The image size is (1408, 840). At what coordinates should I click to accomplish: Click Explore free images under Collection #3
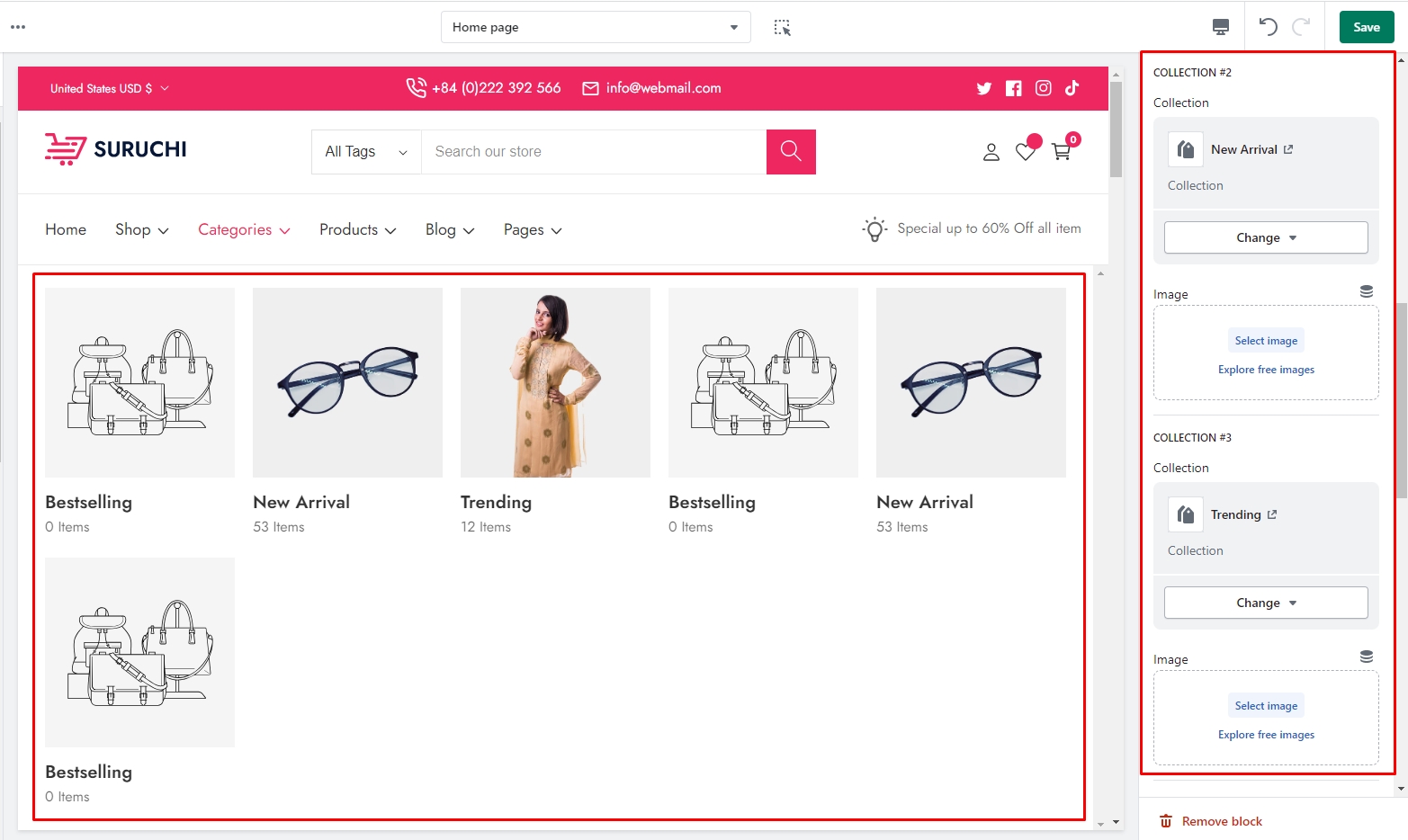[x=1265, y=735]
